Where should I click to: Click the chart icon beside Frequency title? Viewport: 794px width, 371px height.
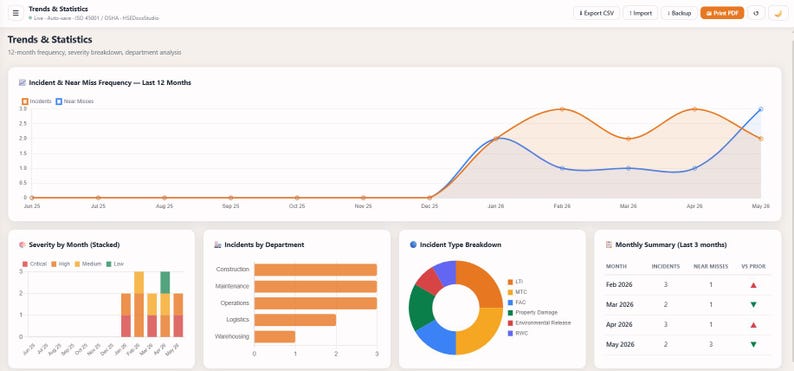(22, 83)
